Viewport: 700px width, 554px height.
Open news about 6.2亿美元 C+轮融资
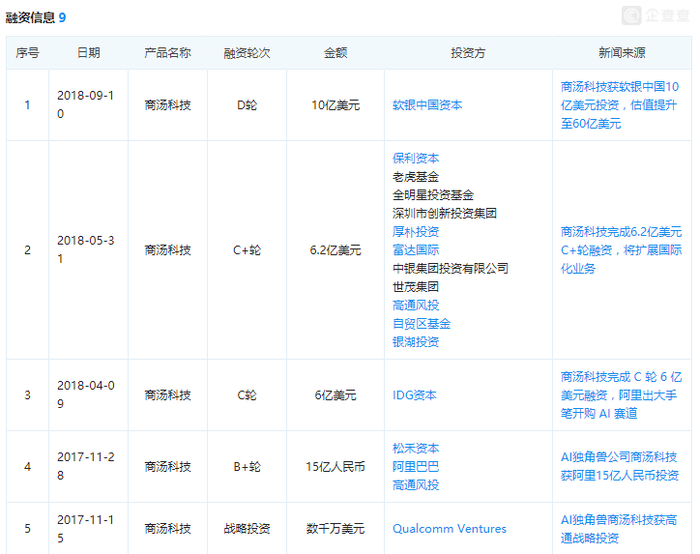[621, 250]
